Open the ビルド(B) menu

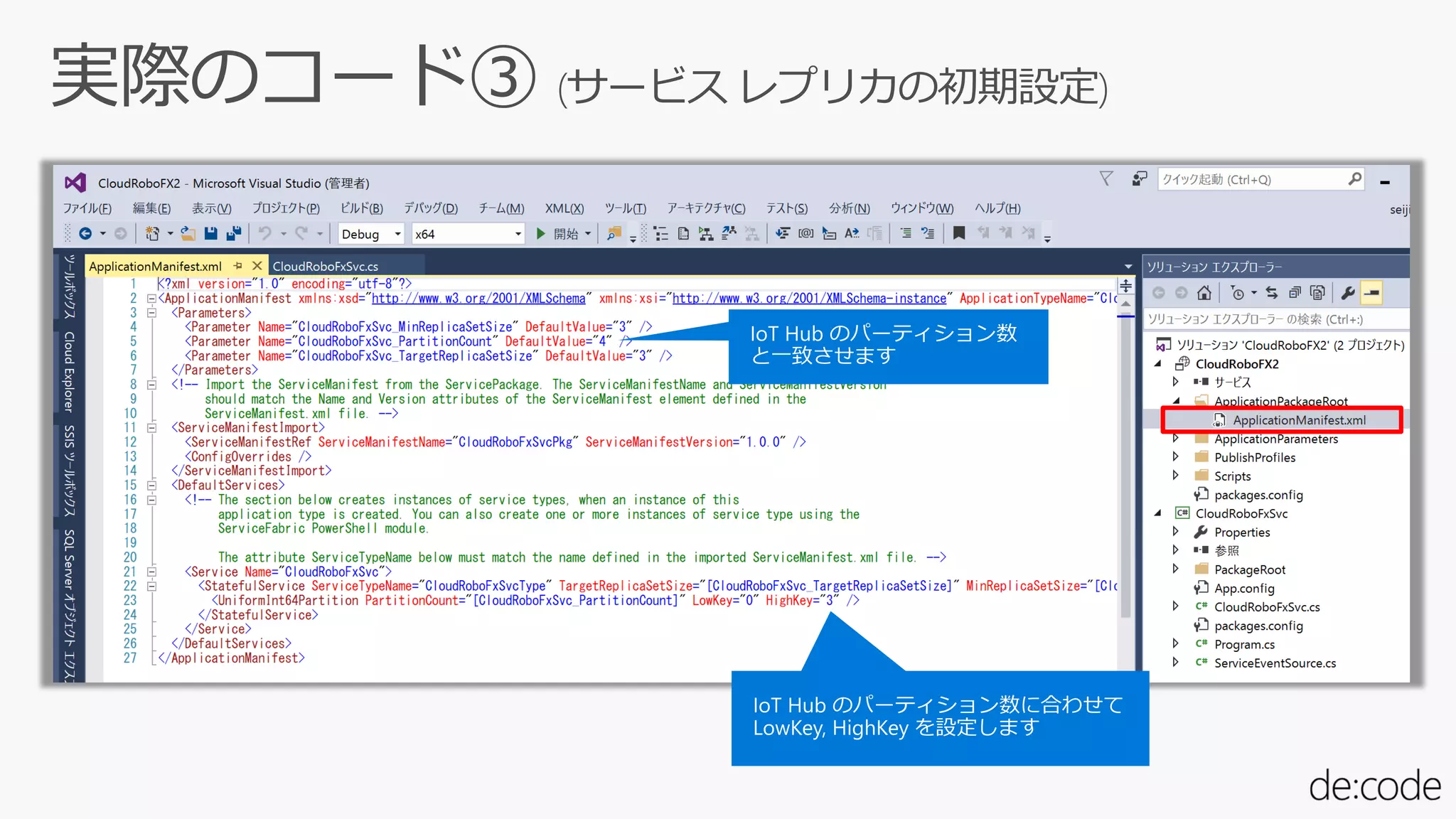pyautogui.click(x=361, y=208)
